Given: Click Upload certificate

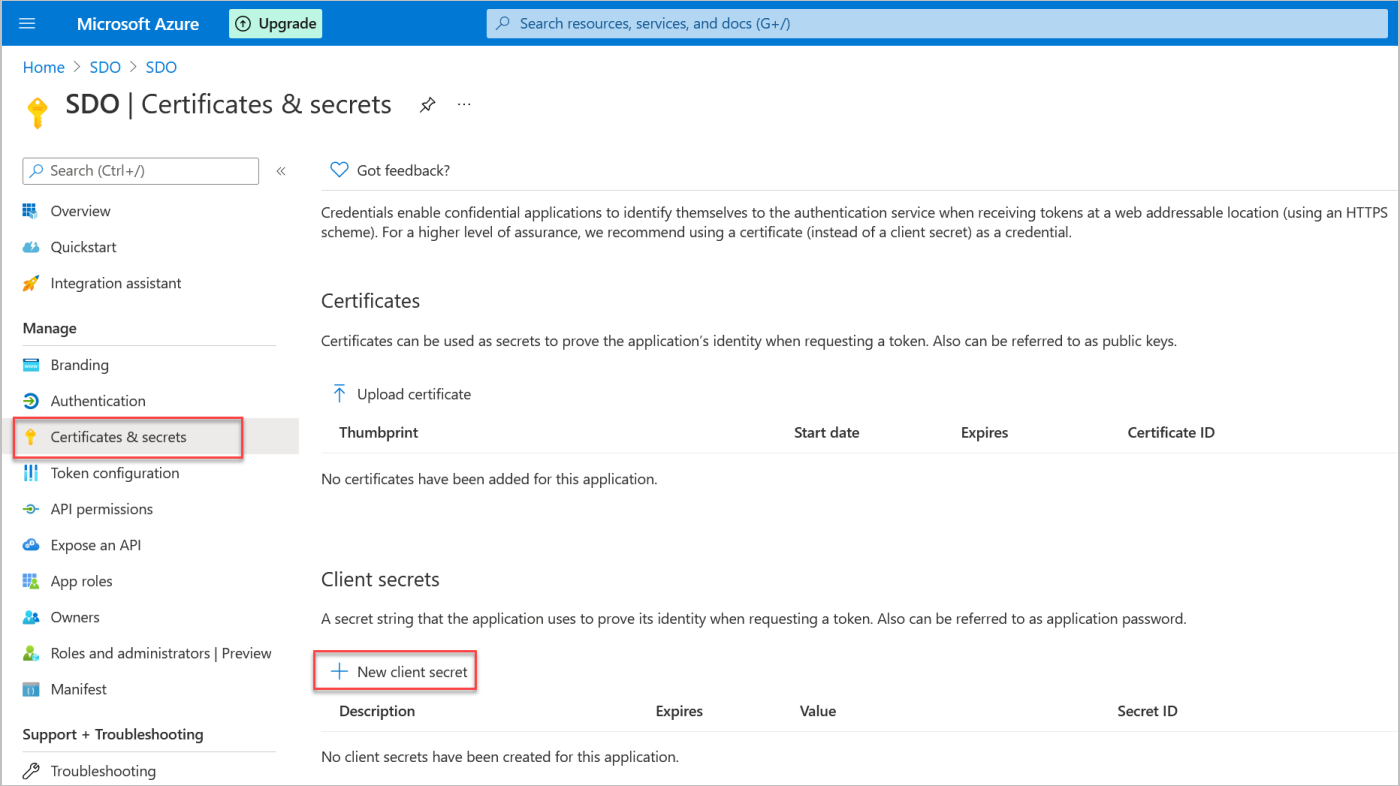Looking at the screenshot, I should tap(401, 394).
